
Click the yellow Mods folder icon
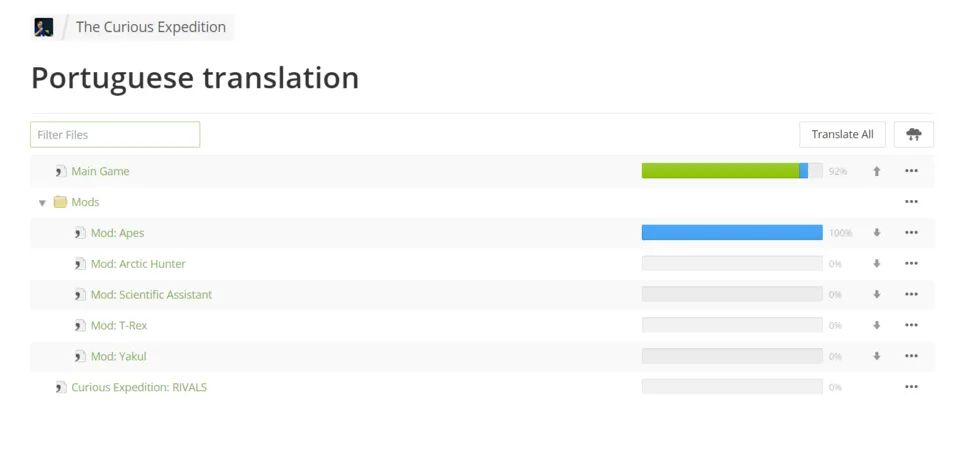(x=60, y=202)
